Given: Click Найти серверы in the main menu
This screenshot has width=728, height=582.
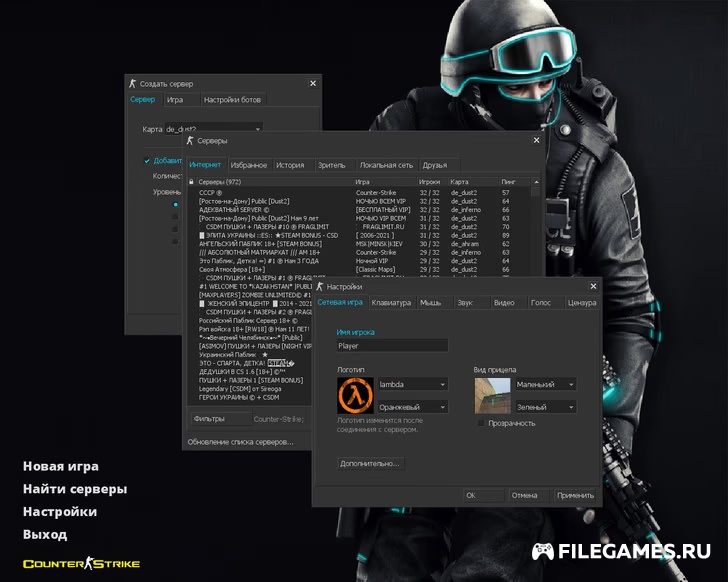Looking at the screenshot, I should coord(75,489).
